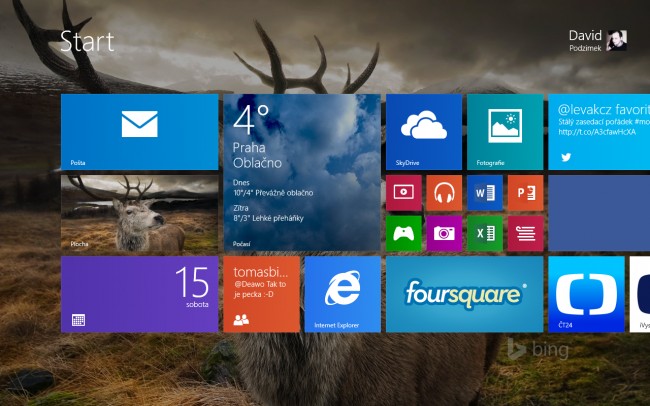Image resolution: width=650 pixels, height=406 pixels.
Task: Open David Podzimek user account menu
Action: click(597, 41)
